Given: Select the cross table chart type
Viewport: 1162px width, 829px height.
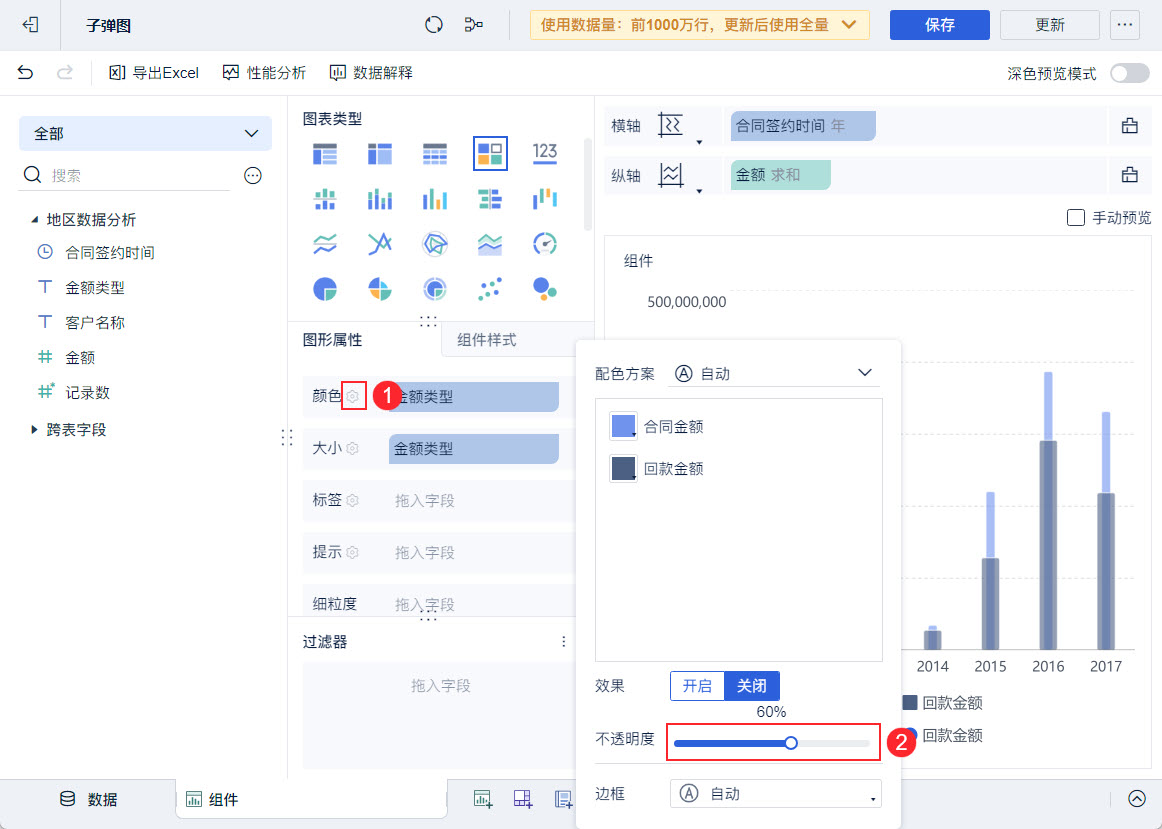Looking at the screenshot, I should (x=379, y=153).
